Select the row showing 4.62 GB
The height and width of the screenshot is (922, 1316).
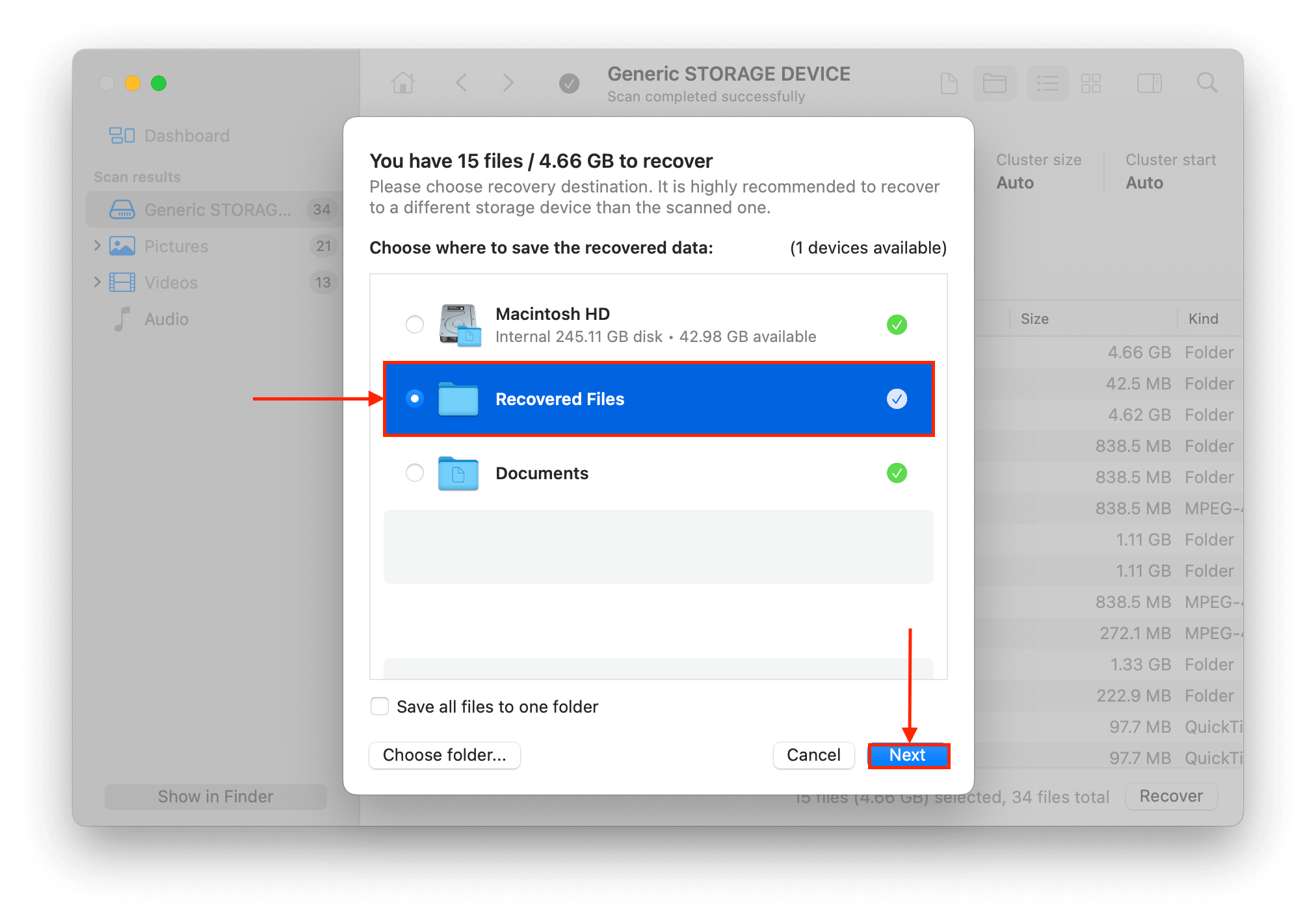tap(1109, 415)
